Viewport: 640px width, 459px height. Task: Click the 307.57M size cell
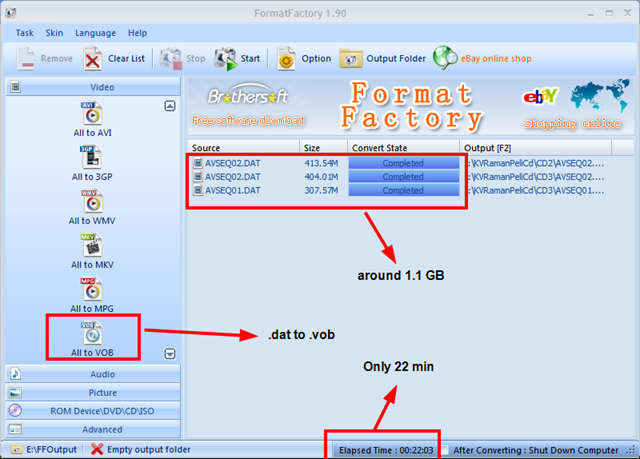[321, 190]
